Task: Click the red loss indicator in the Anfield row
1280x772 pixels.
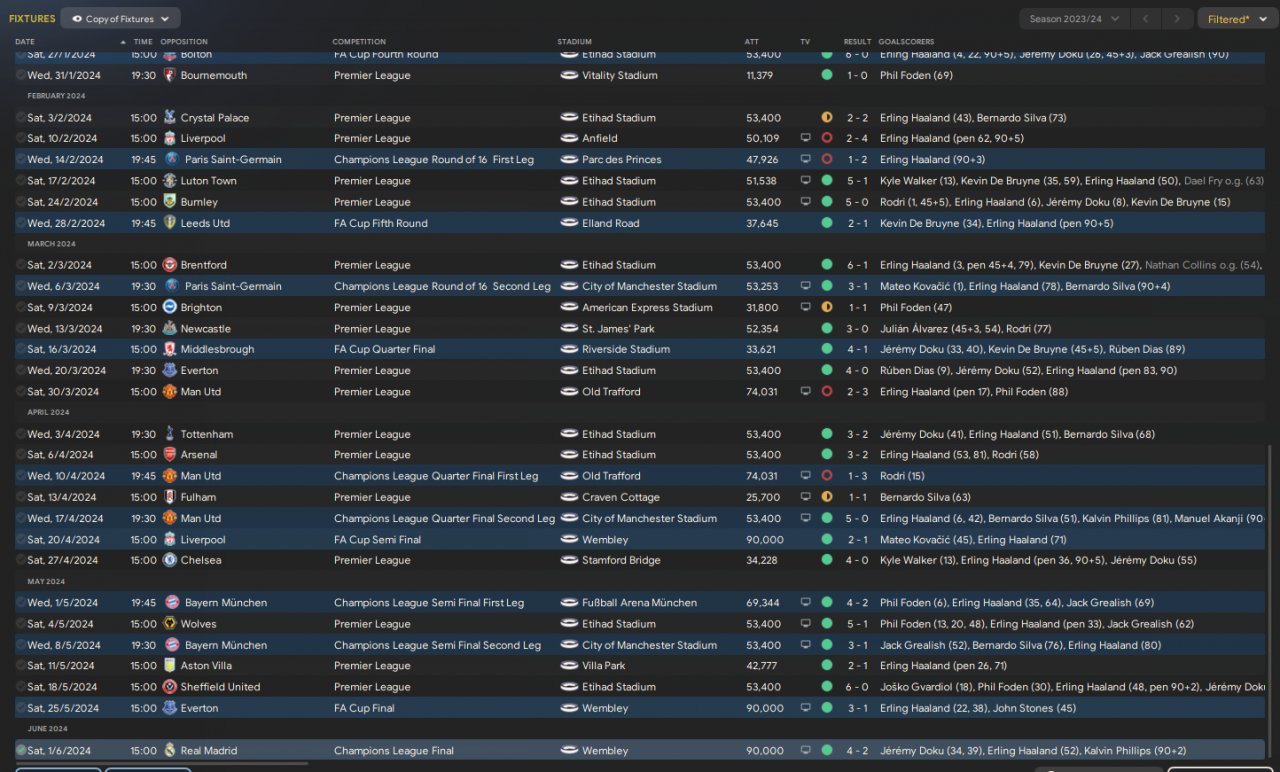Action: 827,138
